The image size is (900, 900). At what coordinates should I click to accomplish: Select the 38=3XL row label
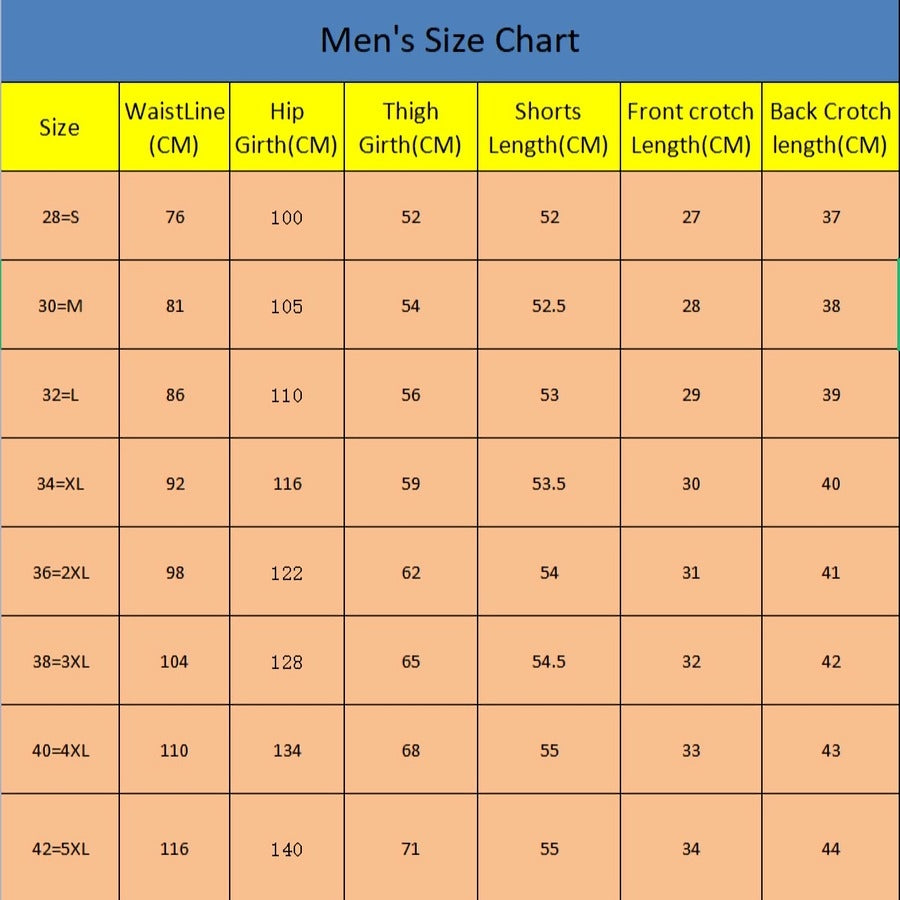tap(60, 662)
